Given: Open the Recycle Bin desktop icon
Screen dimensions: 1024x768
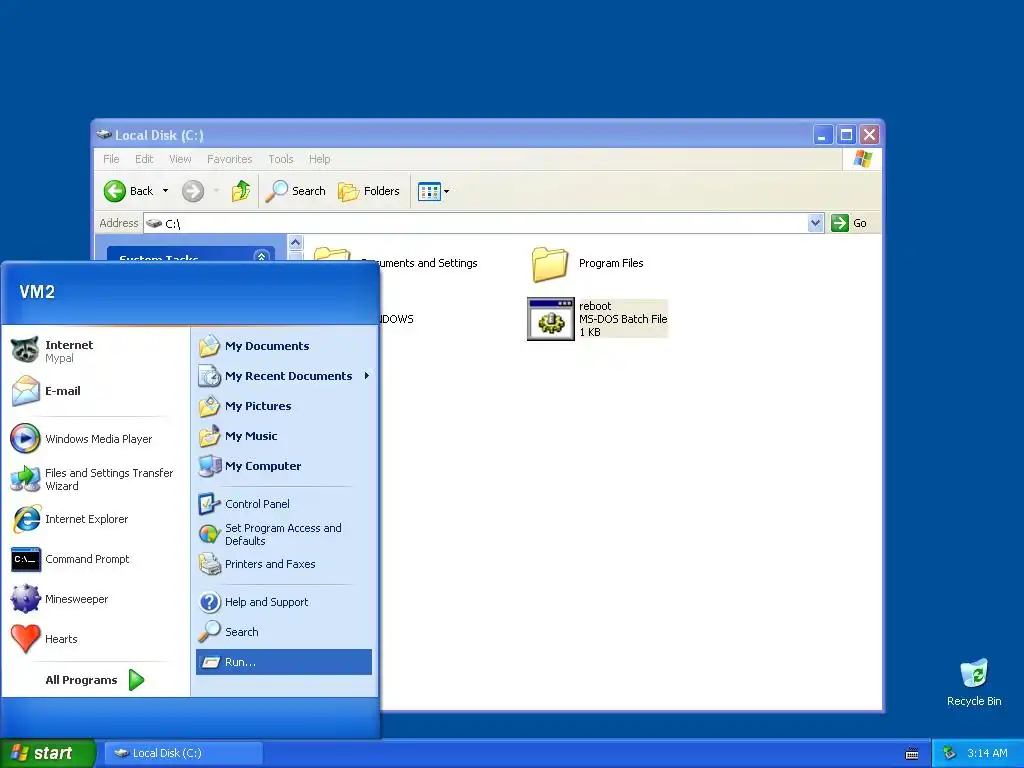Looking at the screenshot, I should click(974, 682).
